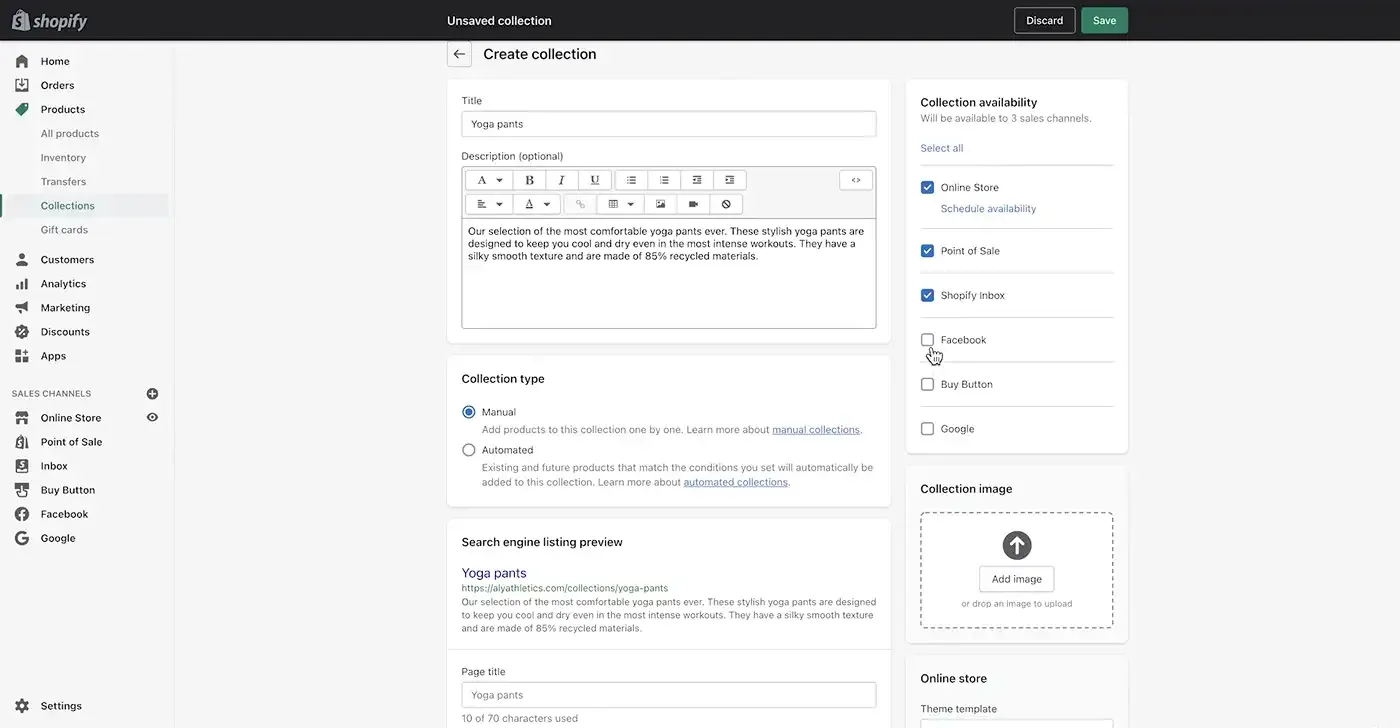Click the Add image button for collection image

(1016, 579)
